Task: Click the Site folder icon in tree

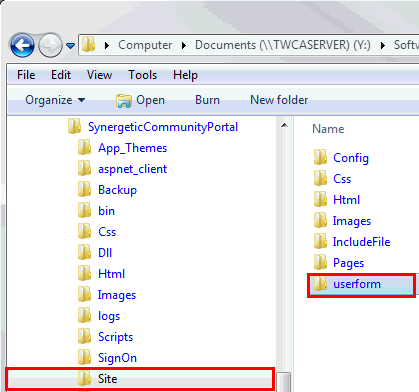Action: coord(84,379)
